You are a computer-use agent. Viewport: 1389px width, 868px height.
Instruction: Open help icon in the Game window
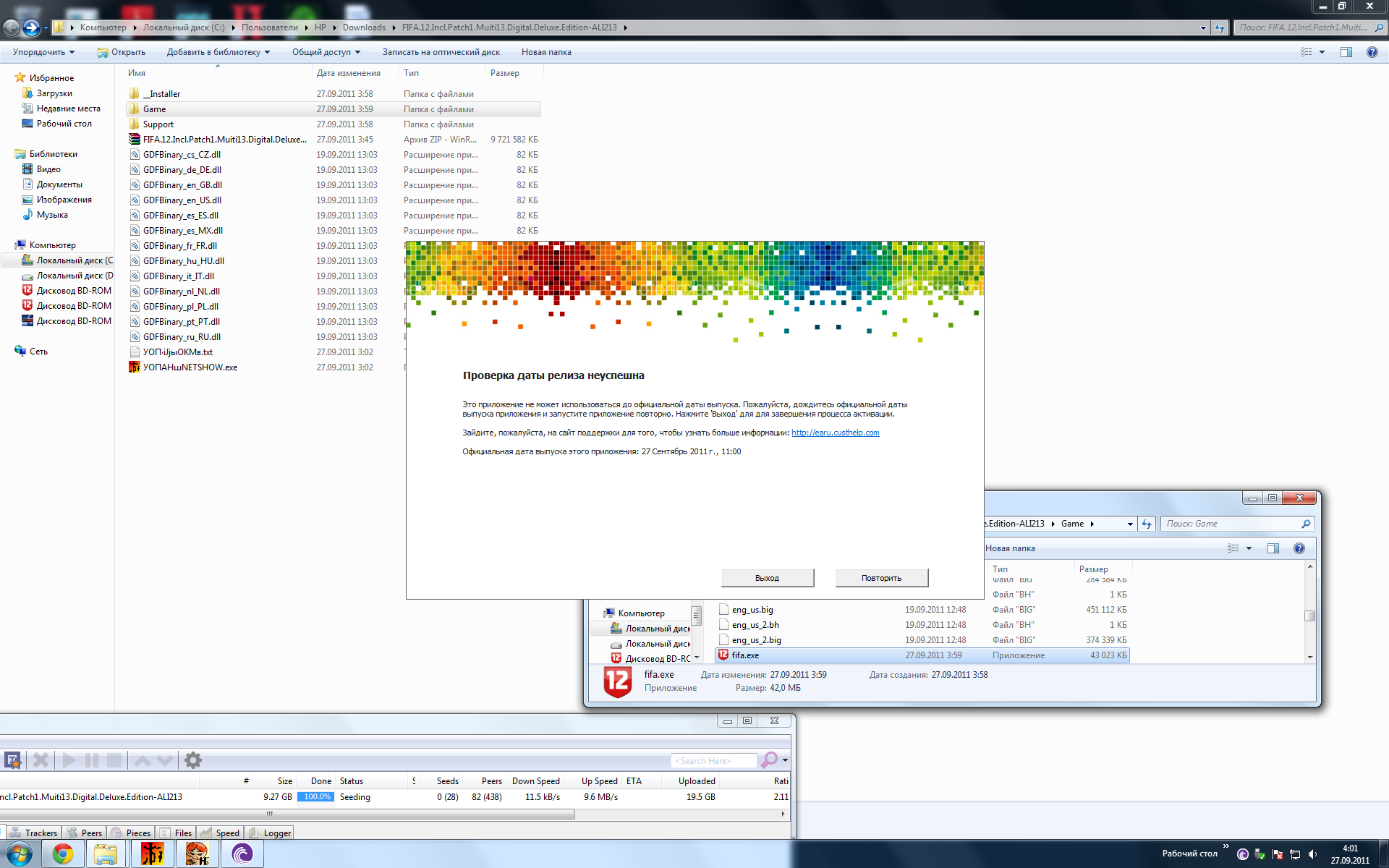click(1299, 548)
